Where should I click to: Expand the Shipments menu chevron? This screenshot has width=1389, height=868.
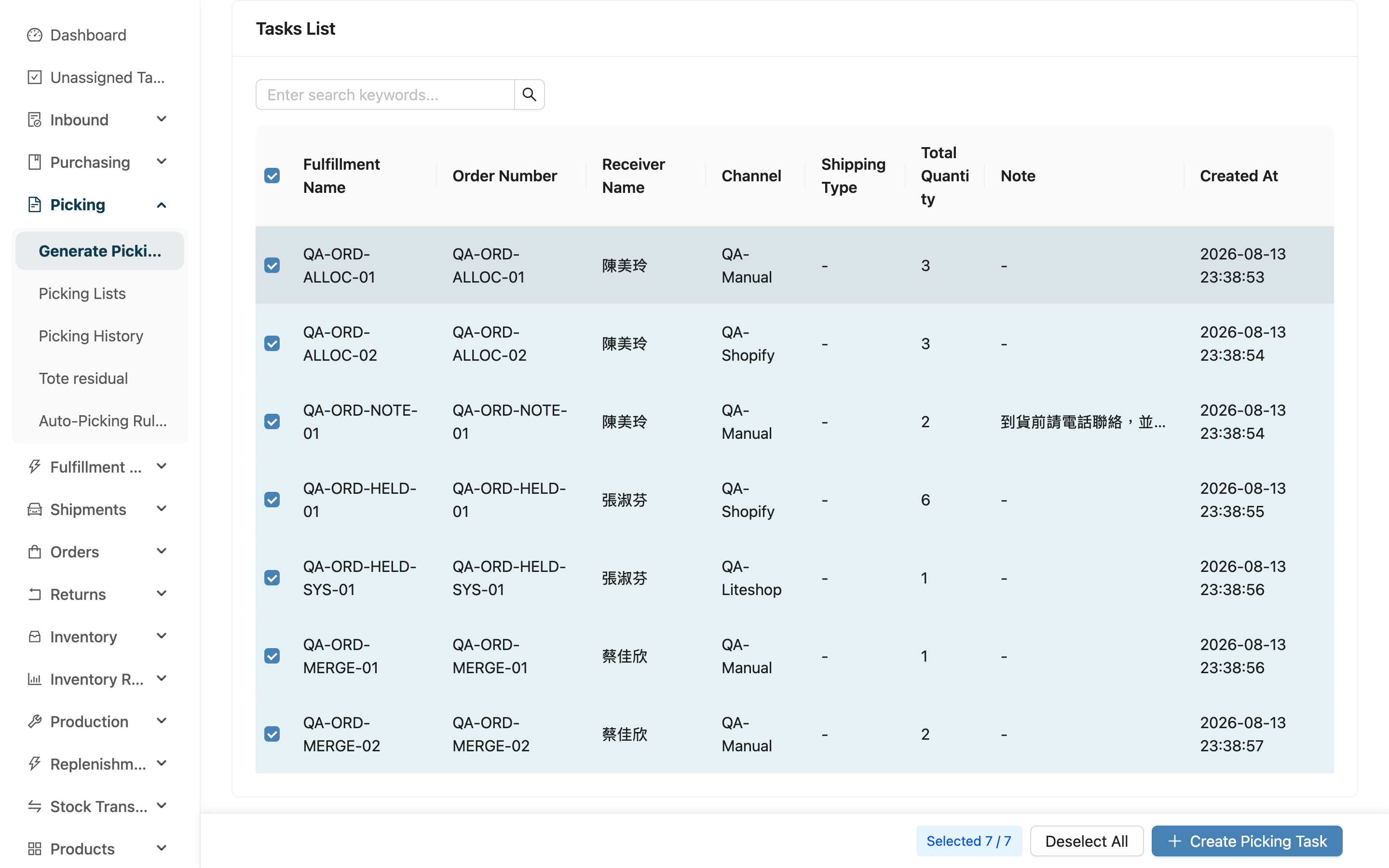pyautogui.click(x=162, y=509)
